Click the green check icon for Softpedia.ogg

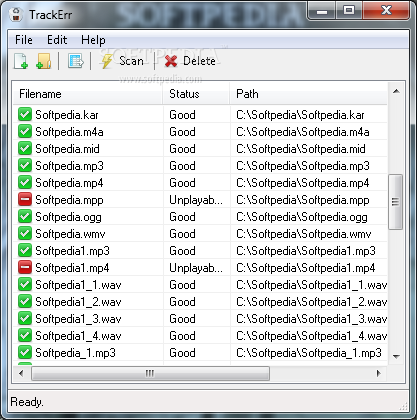click(x=25, y=216)
